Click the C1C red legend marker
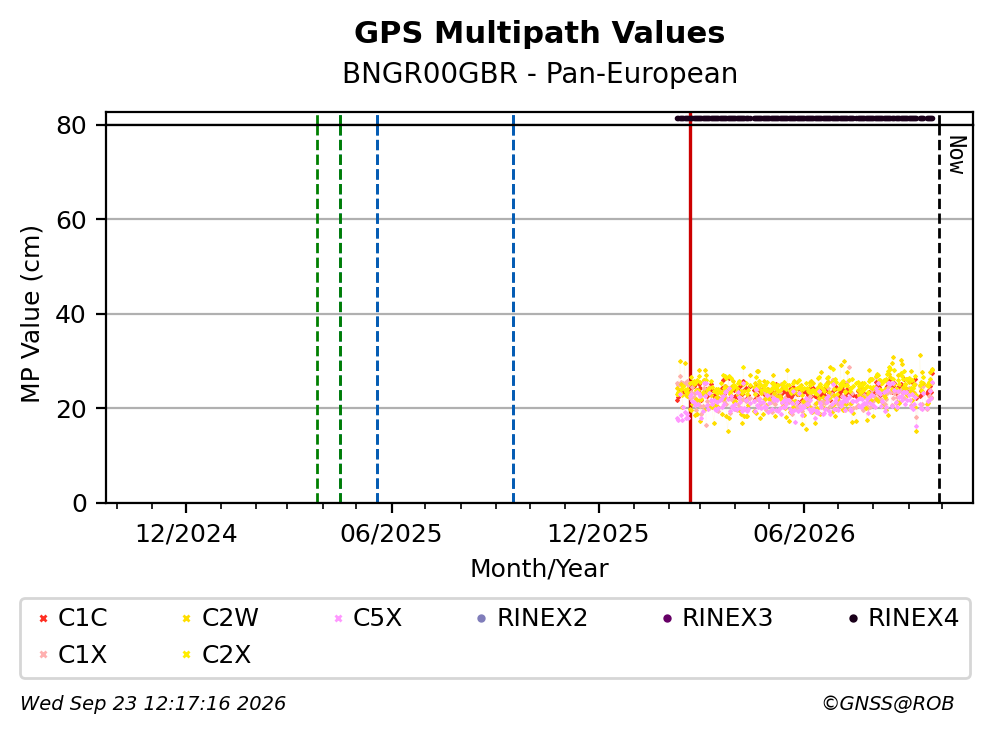The height and width of the screenshot is (734, 992). (x=43, y=618)
